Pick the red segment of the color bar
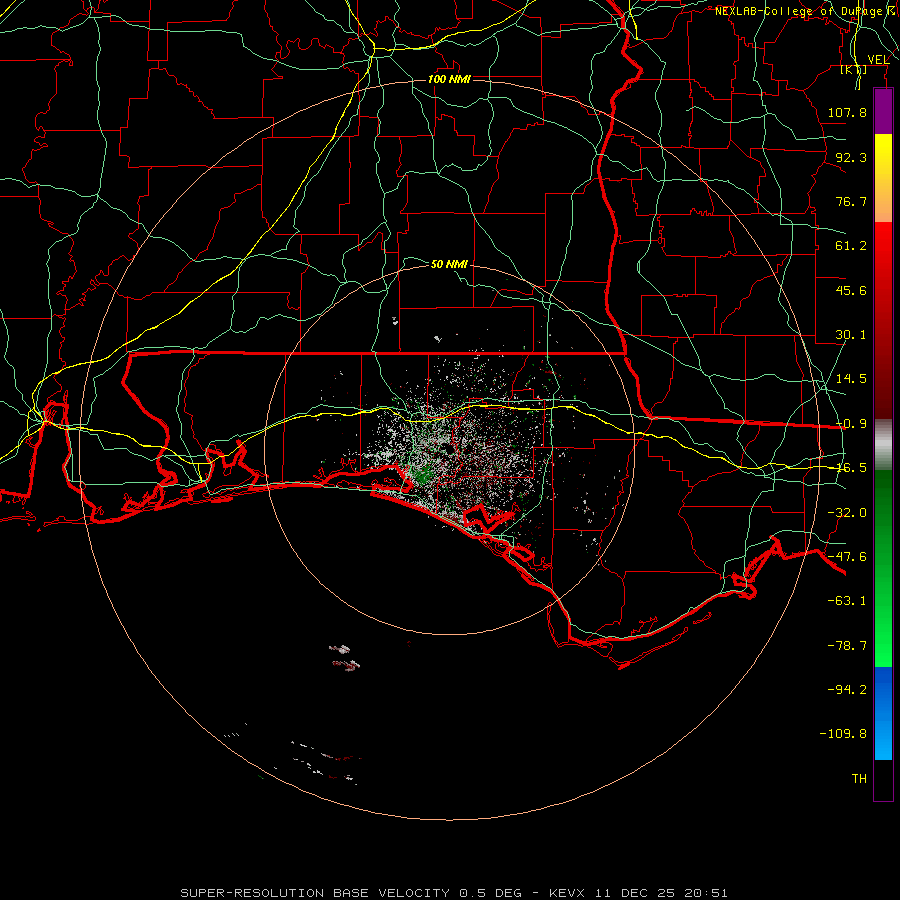900x900 pixels. (883, 320)
